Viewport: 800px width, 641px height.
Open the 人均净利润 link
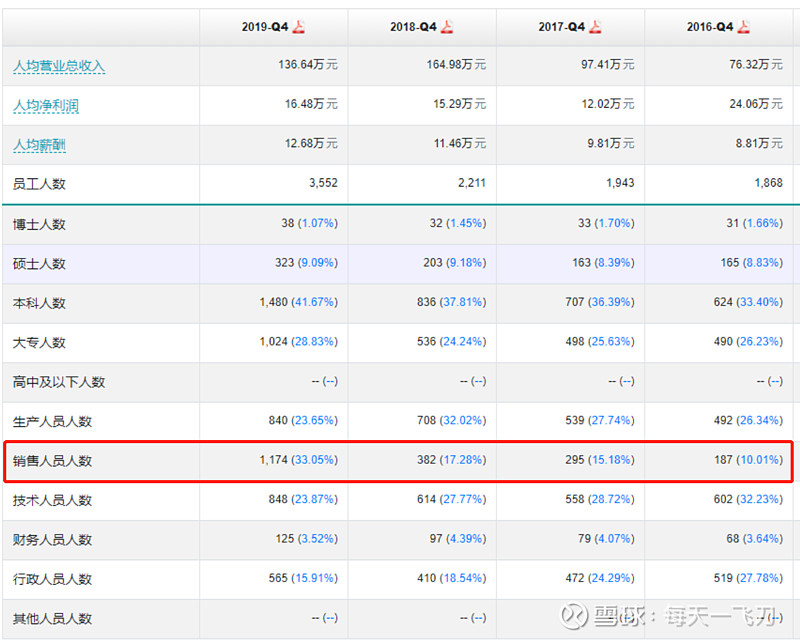coord(46,106)
